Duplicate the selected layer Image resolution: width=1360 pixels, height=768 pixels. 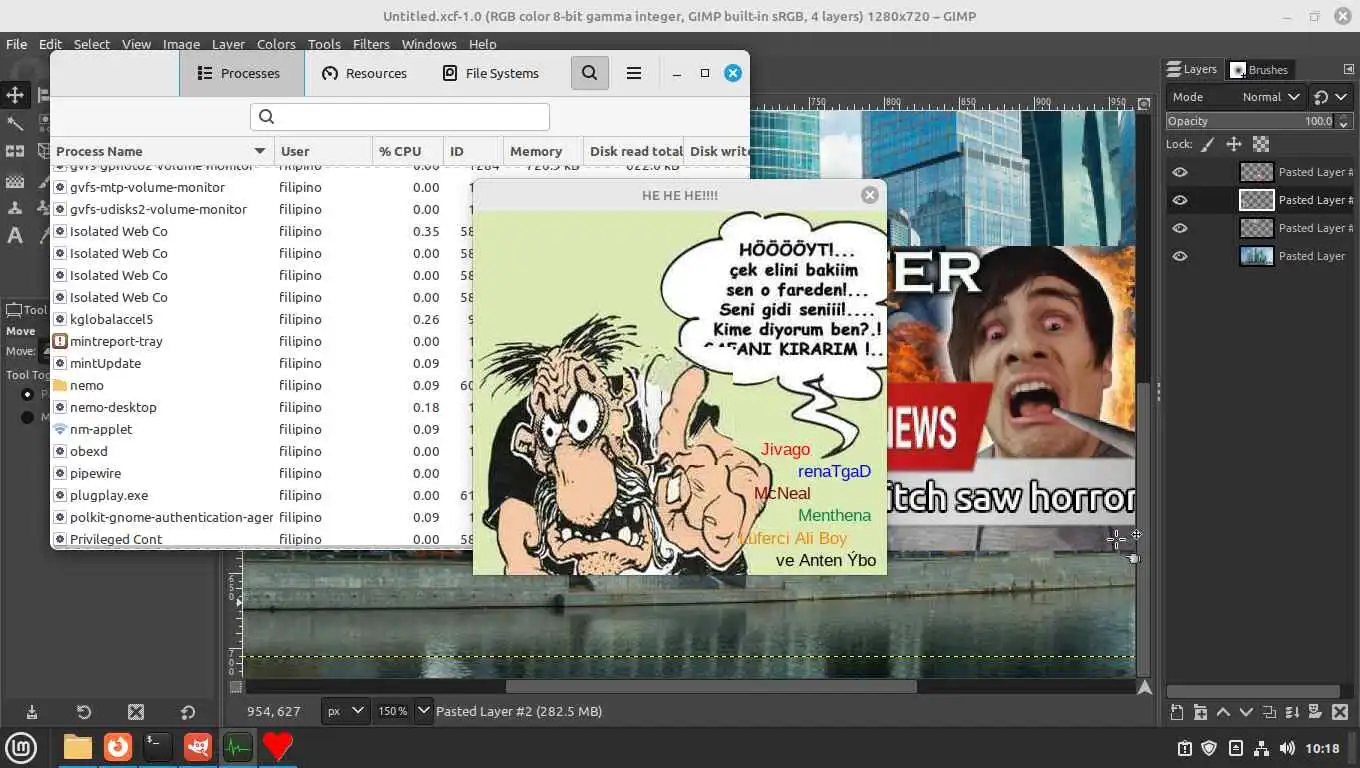coord(1268,712)
